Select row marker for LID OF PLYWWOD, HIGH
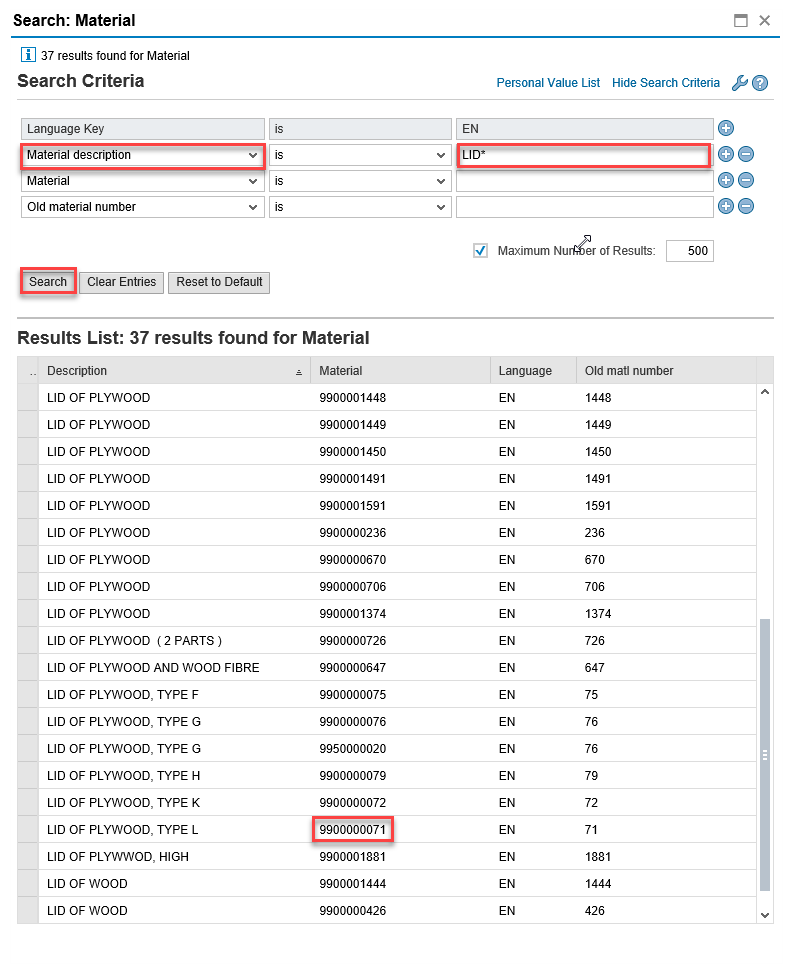788x971 pixels. [28, 856]
